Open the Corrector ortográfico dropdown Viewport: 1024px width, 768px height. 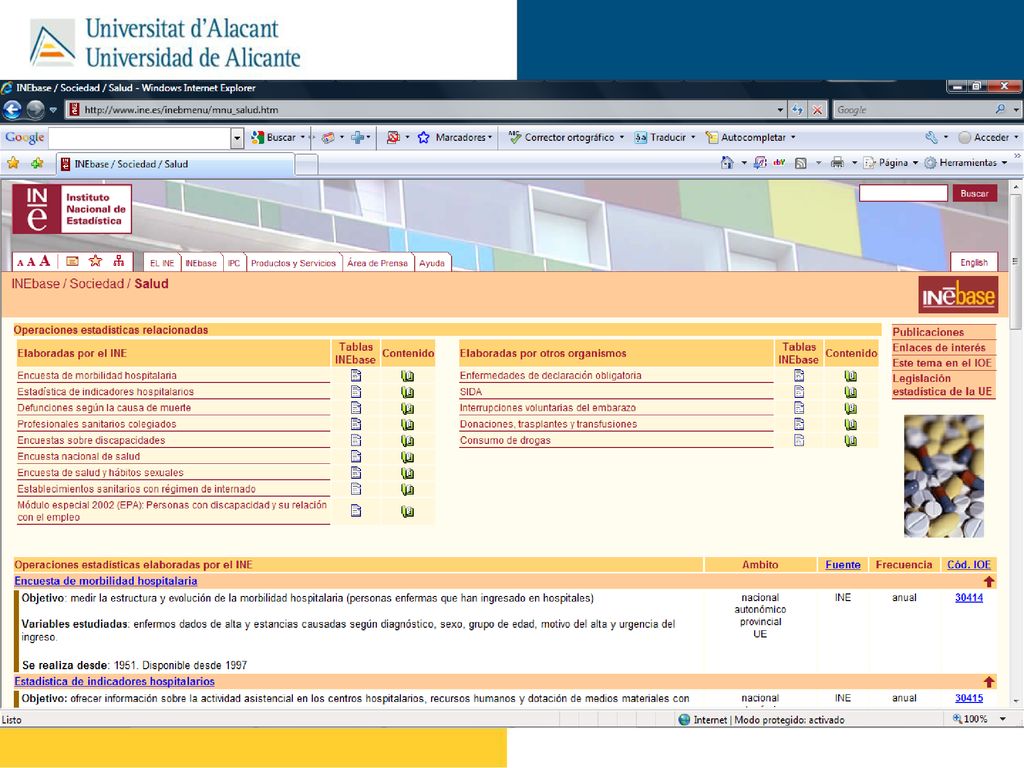(621, 137)
